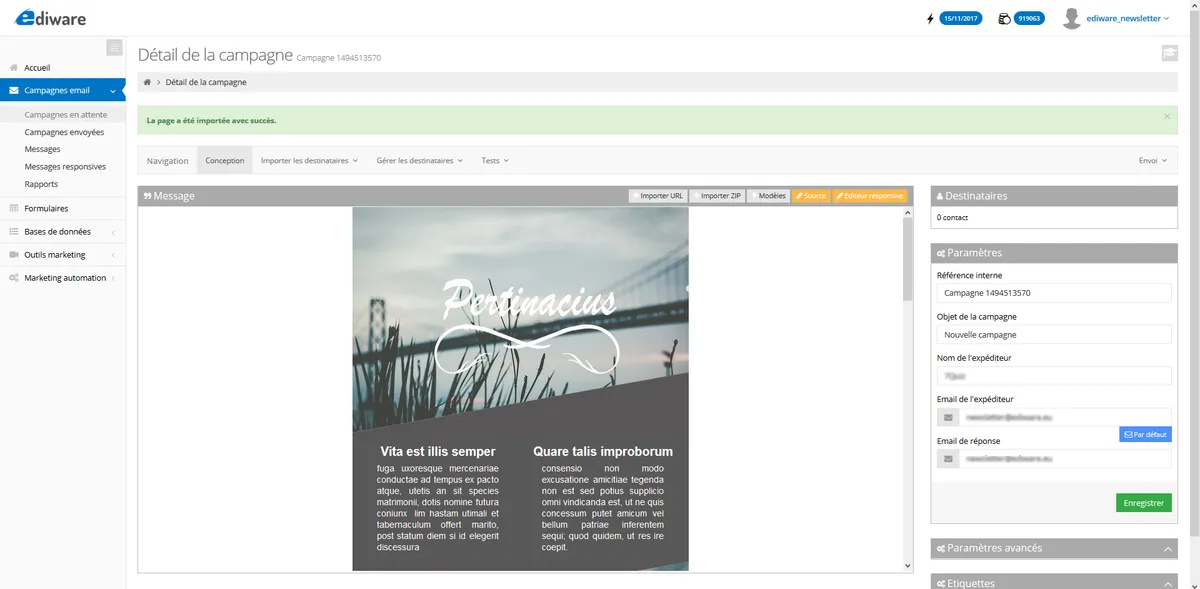Click the '0 contact' text
The image size is (1200, 589).
point(952,217)
